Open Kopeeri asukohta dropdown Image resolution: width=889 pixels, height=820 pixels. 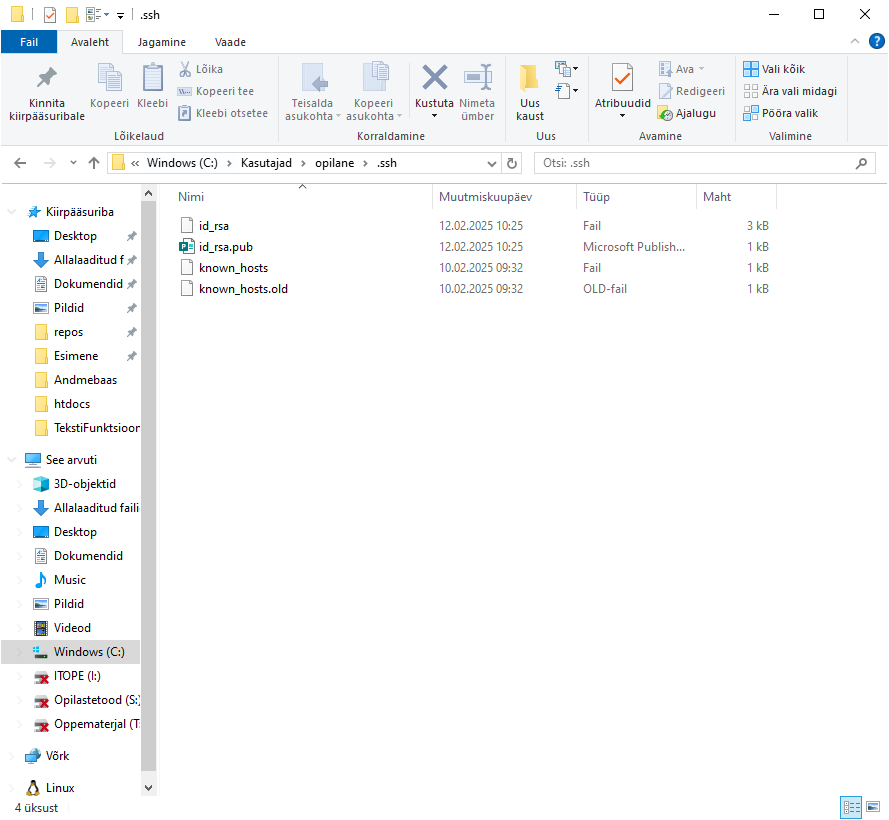pos(374,110)
